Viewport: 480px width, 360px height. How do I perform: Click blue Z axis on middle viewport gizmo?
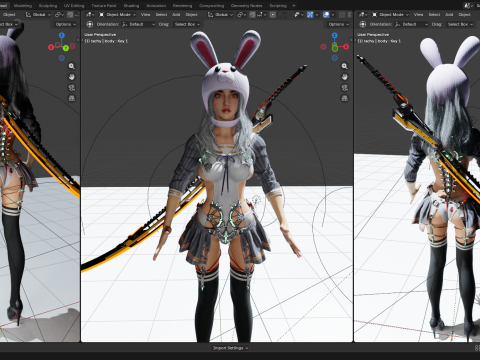click(335, 35)
